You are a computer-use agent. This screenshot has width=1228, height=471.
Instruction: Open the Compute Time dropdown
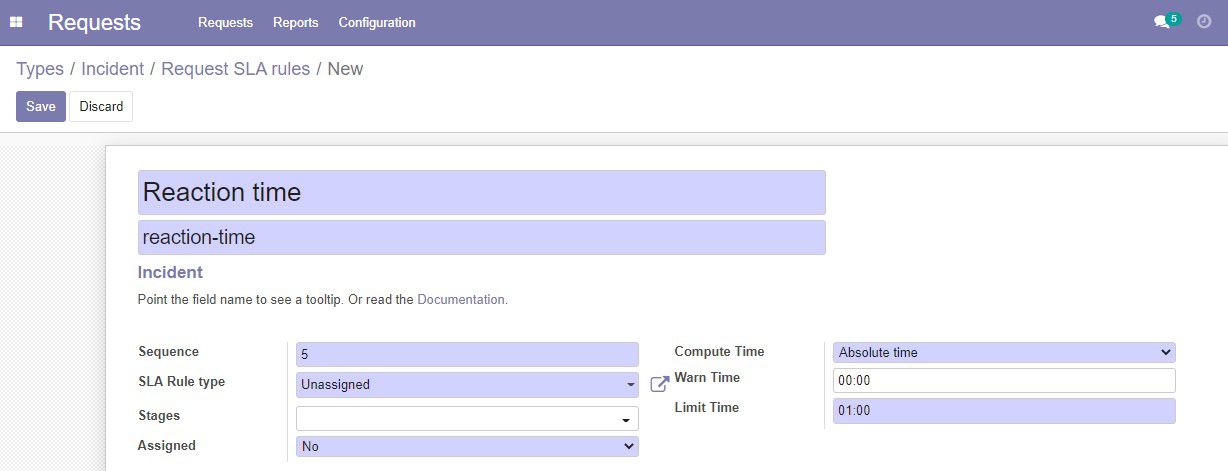1004,352
